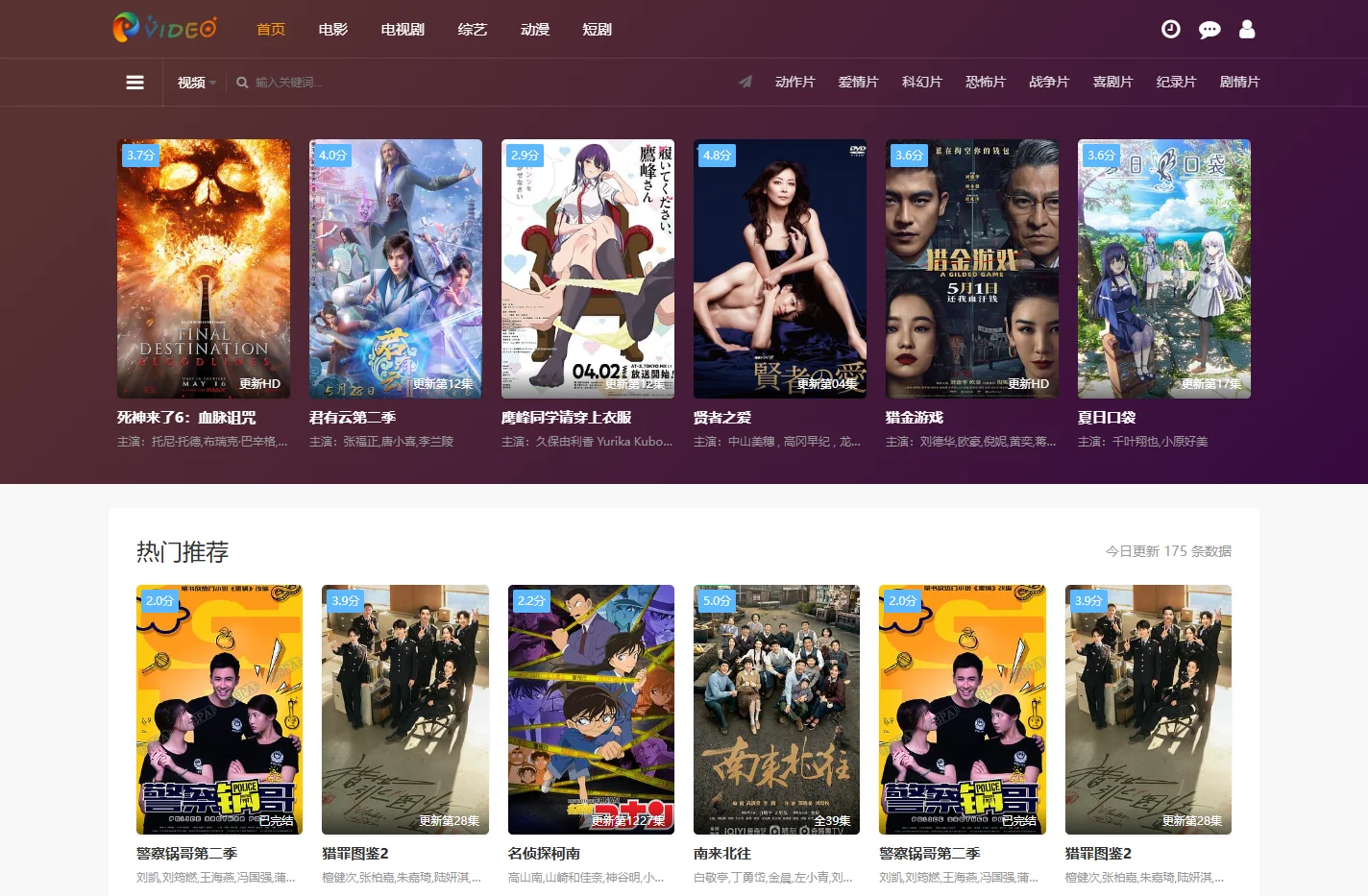Click the title 贤者之爱
1368x896 pixels.
722,418
